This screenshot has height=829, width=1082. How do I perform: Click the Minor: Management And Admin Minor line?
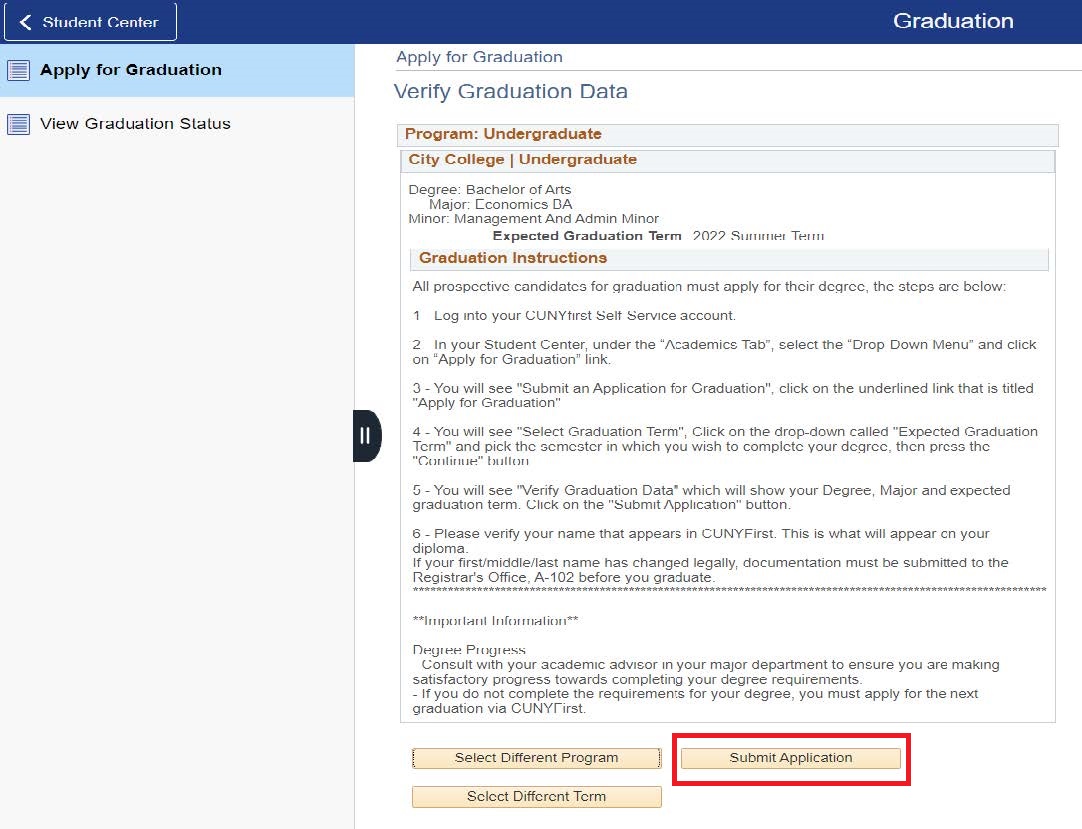533,219
